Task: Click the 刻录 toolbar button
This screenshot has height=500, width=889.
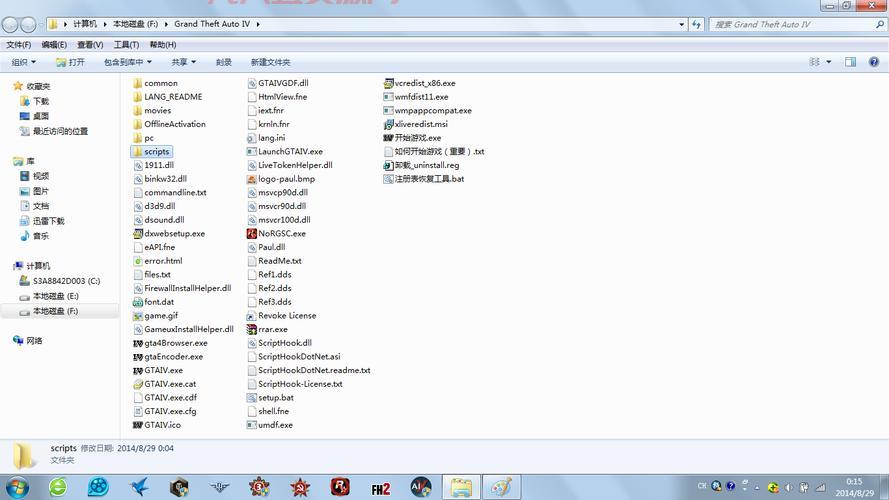Action: point(223,62)
